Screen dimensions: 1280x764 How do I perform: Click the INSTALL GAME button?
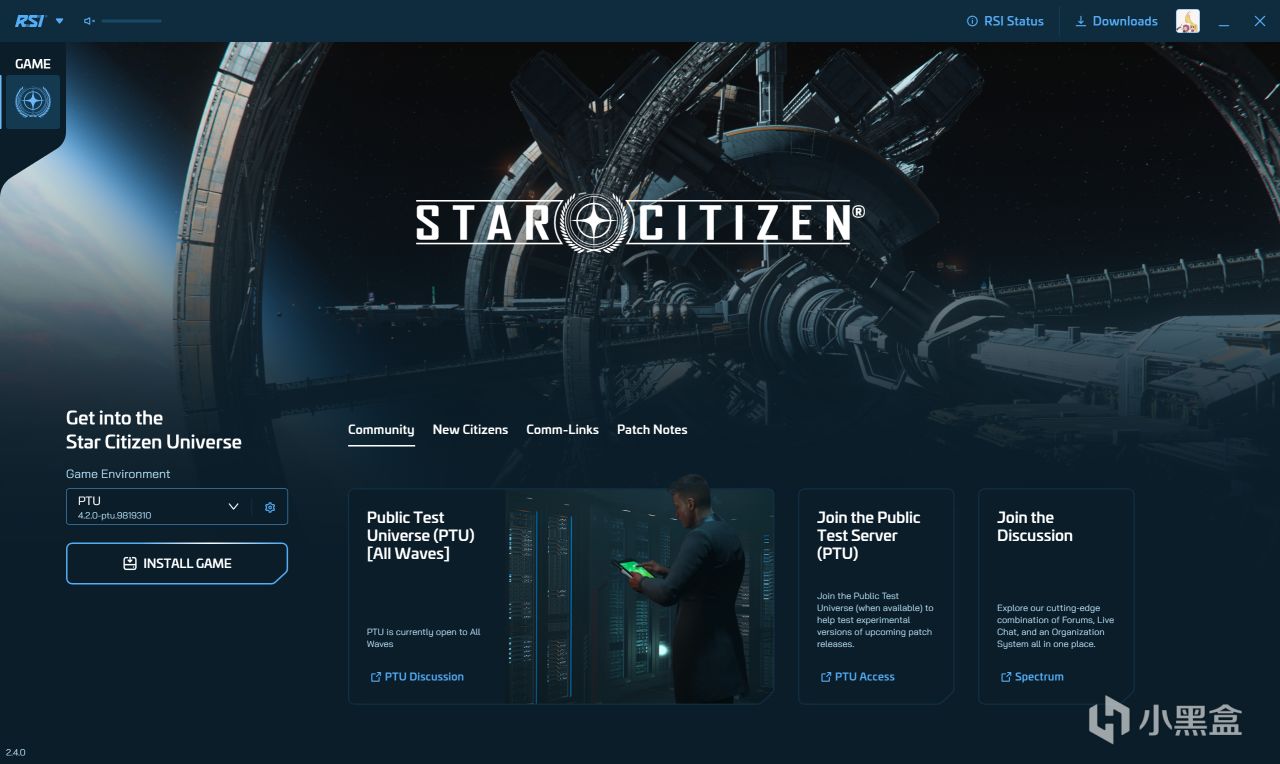pyautogui.click(x=177, y=564)
